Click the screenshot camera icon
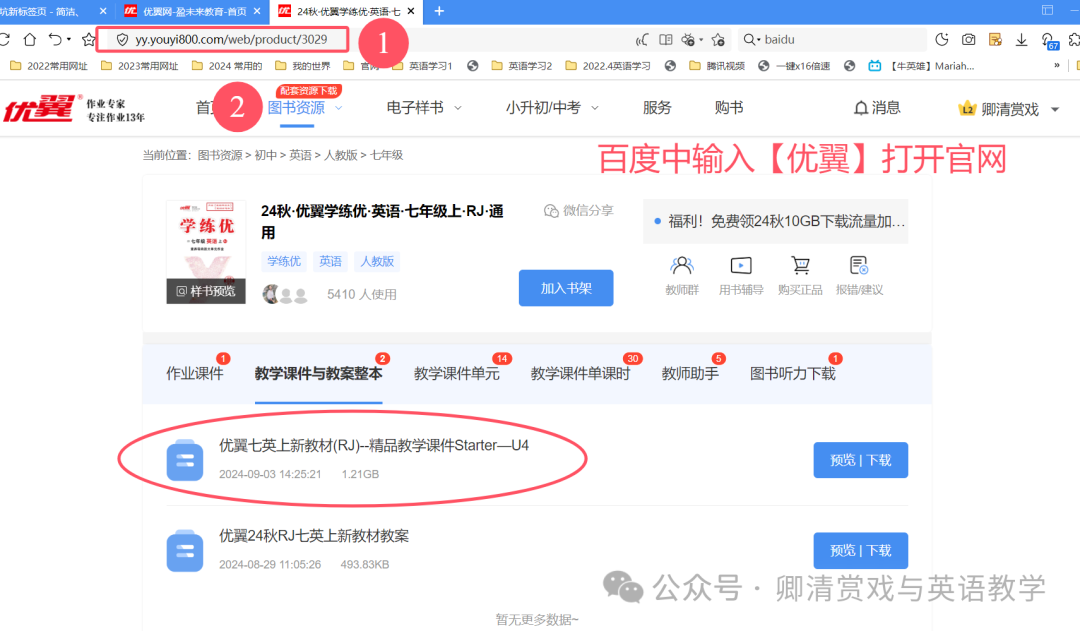The width and height of the screenshot is (1080, 631). [x=968, y=40]
